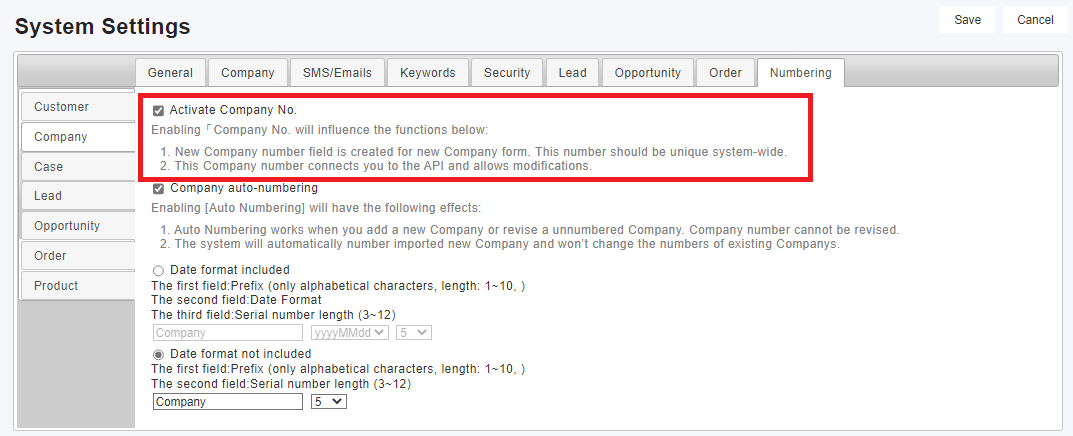The width and height of the screenshot is (1073, 436).
Task: Expand the active serial number length dropdown
Action: click(328, 401)
